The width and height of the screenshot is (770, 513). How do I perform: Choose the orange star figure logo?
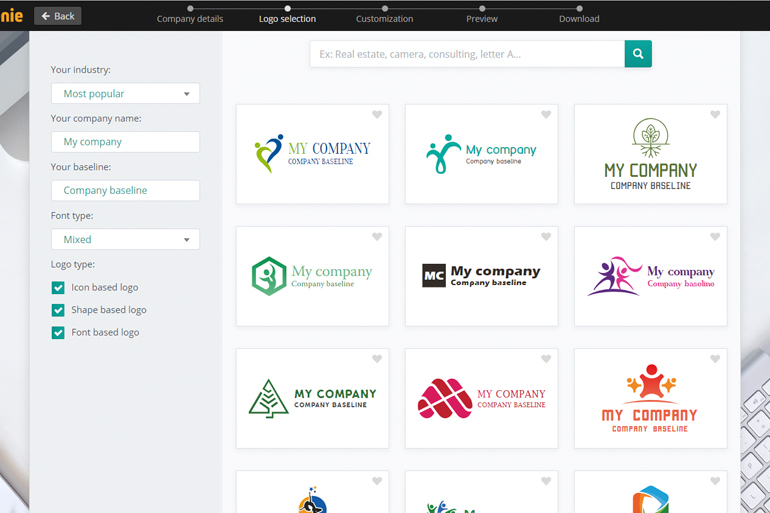pyautogui.click(x=651, y=398)
